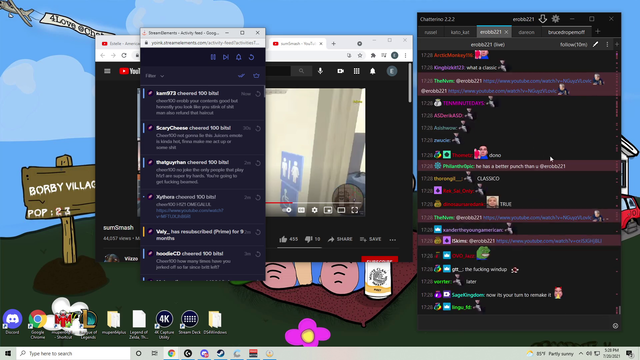Click the YouTube video progress bar
Image resolution: width=640 pixels, height=360 pixels.
pos(313,202)
